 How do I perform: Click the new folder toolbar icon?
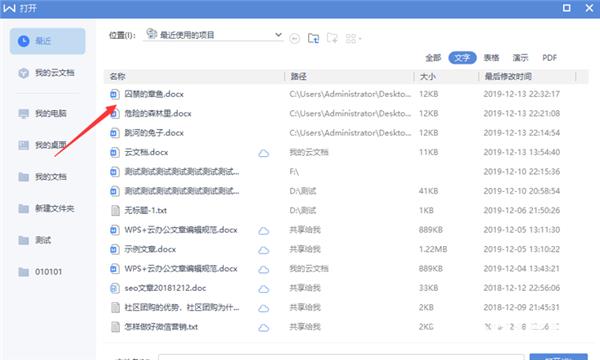[x=332, y=38]
